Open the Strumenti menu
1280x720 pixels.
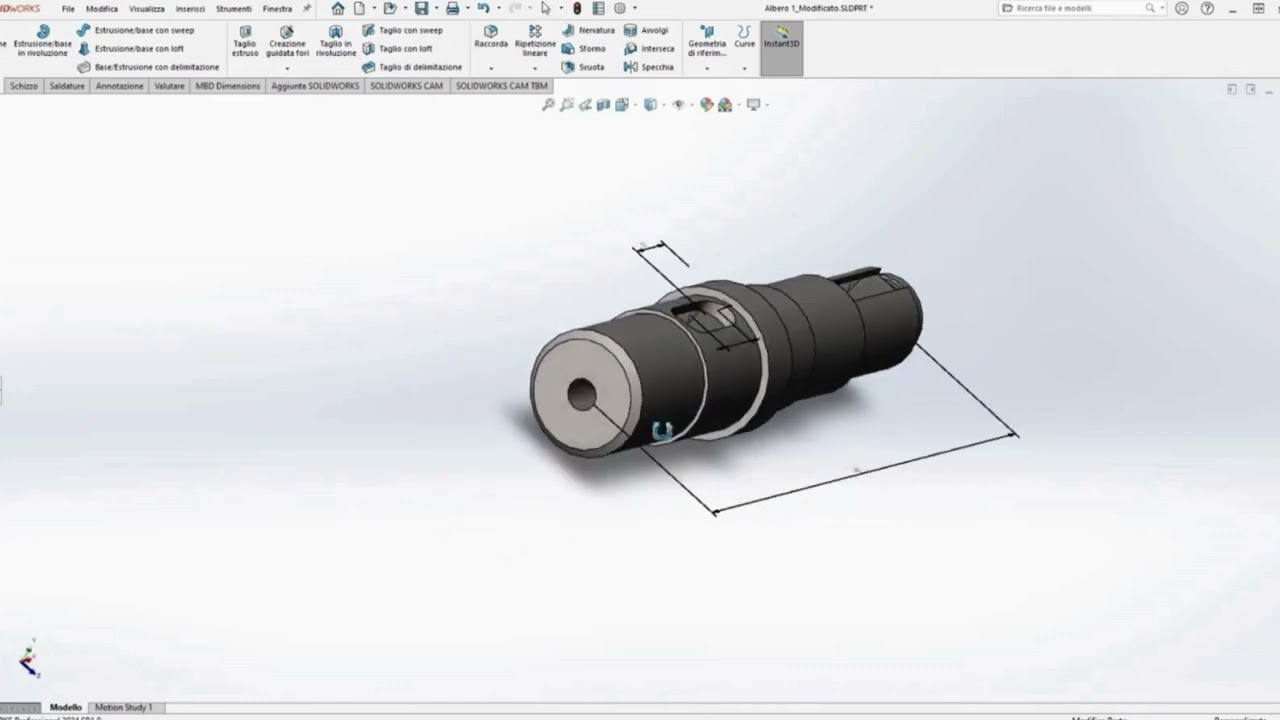tap(234, 9)
